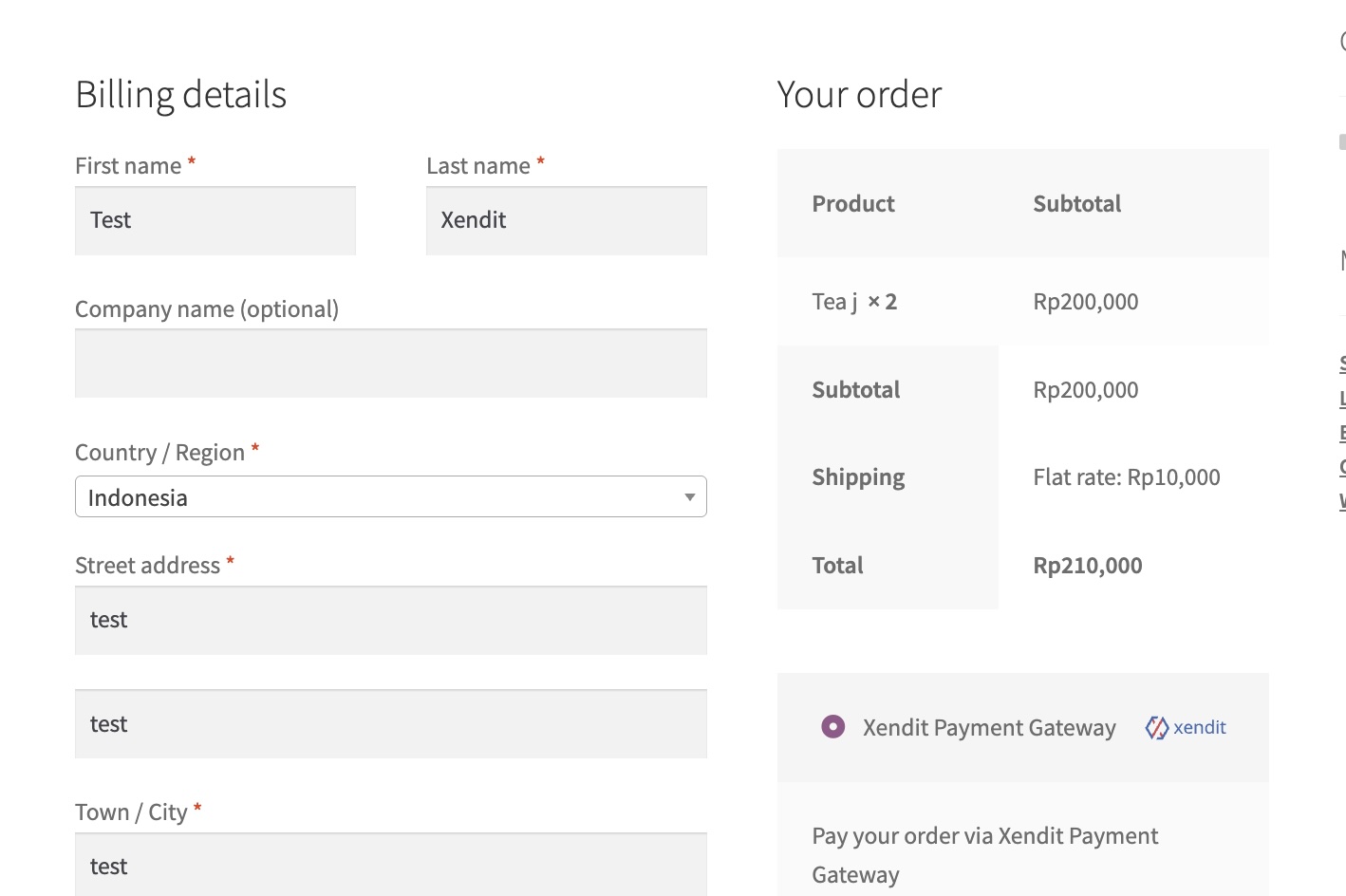Click the Subtotal column header
Viewport: 1346px width, 896px height.
(x=1077, y=203)
